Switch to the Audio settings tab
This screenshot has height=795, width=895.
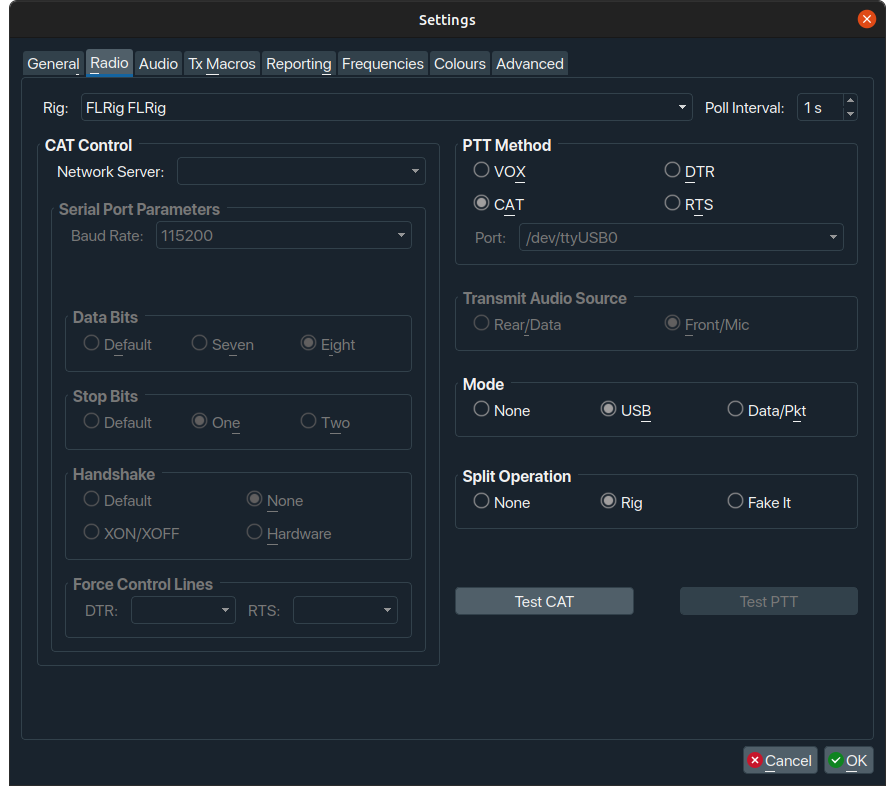point(157,63)
